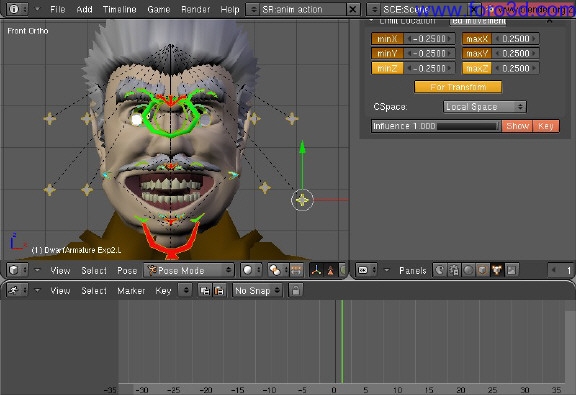Open the Key menu in Action Editor

(x=163, y=290)
